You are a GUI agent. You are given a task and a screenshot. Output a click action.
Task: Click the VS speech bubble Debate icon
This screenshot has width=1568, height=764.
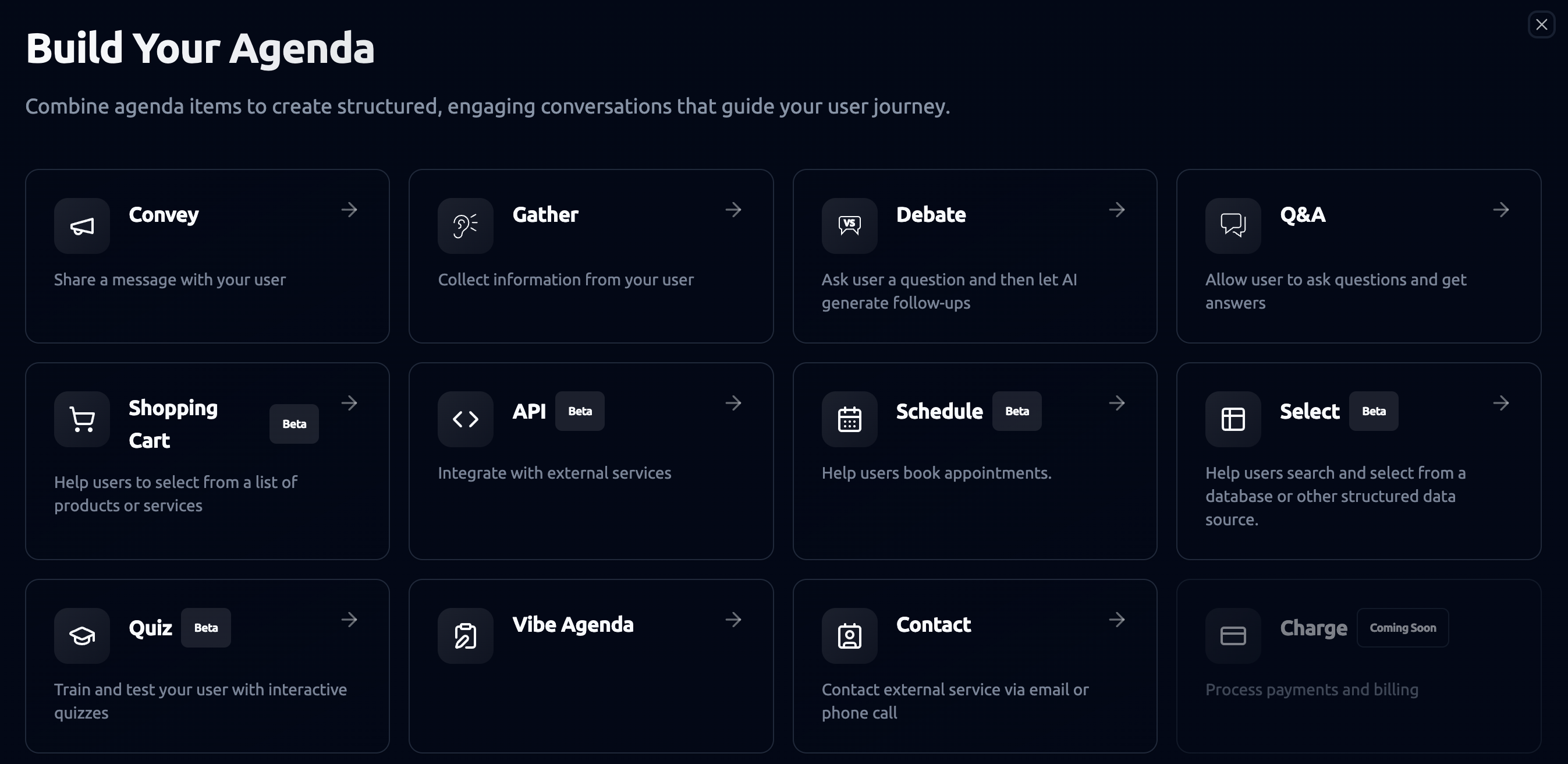[x=849, y=226]
